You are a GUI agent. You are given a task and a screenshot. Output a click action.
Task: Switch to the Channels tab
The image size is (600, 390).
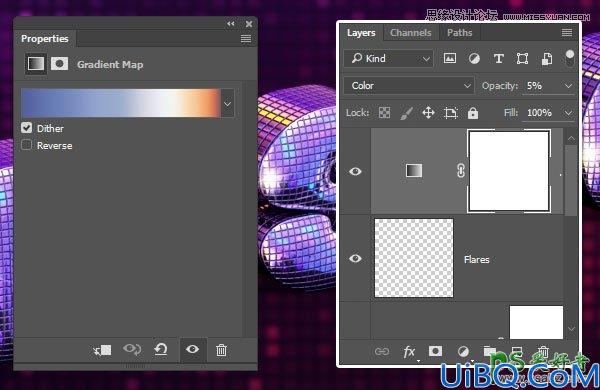point(411,33)
